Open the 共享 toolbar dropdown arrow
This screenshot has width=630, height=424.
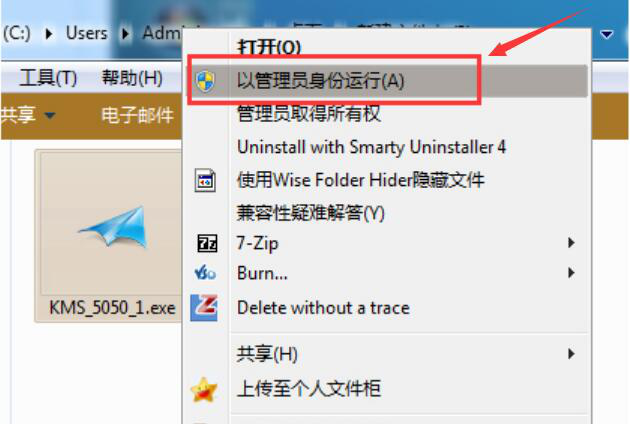point(50,116)
